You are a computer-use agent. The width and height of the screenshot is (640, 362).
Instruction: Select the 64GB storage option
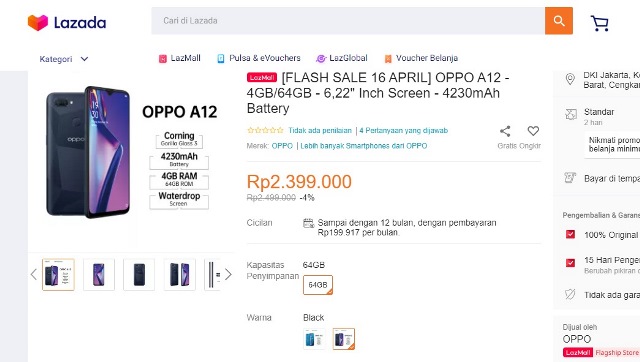click(x=318, y=285)
